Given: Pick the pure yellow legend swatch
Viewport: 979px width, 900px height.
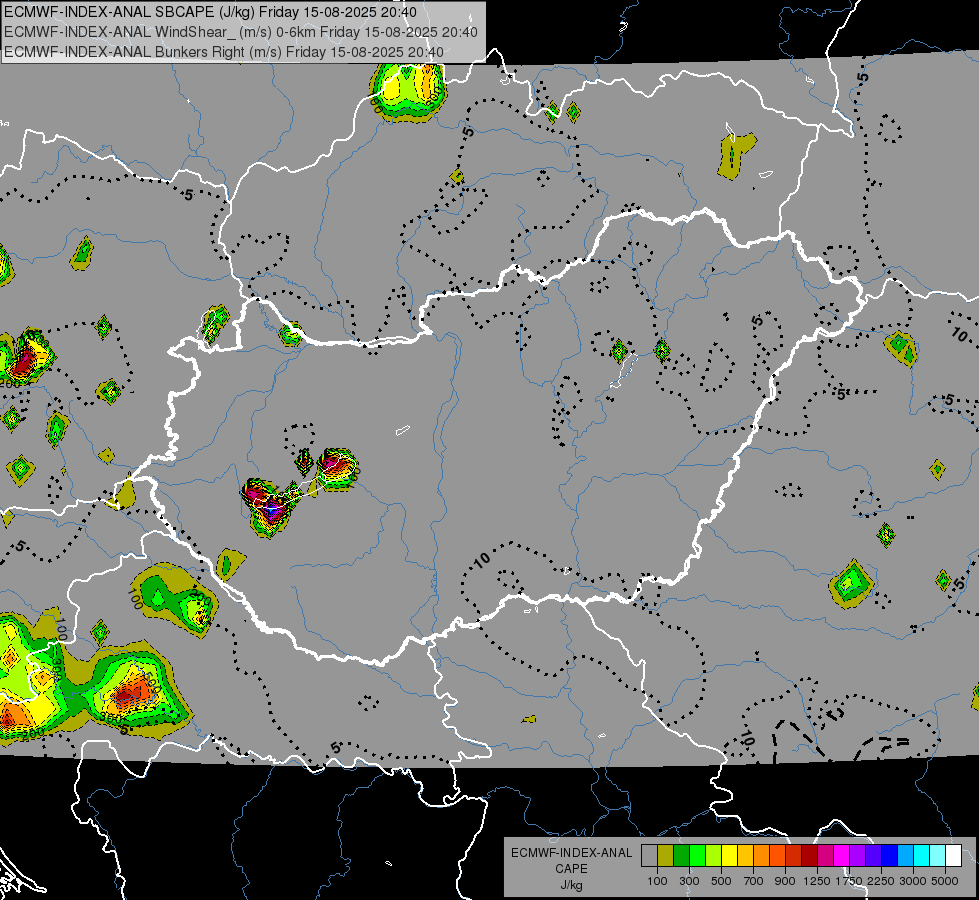Looking at the screenshot, I should pyautogui.click(x=729, y=856).
